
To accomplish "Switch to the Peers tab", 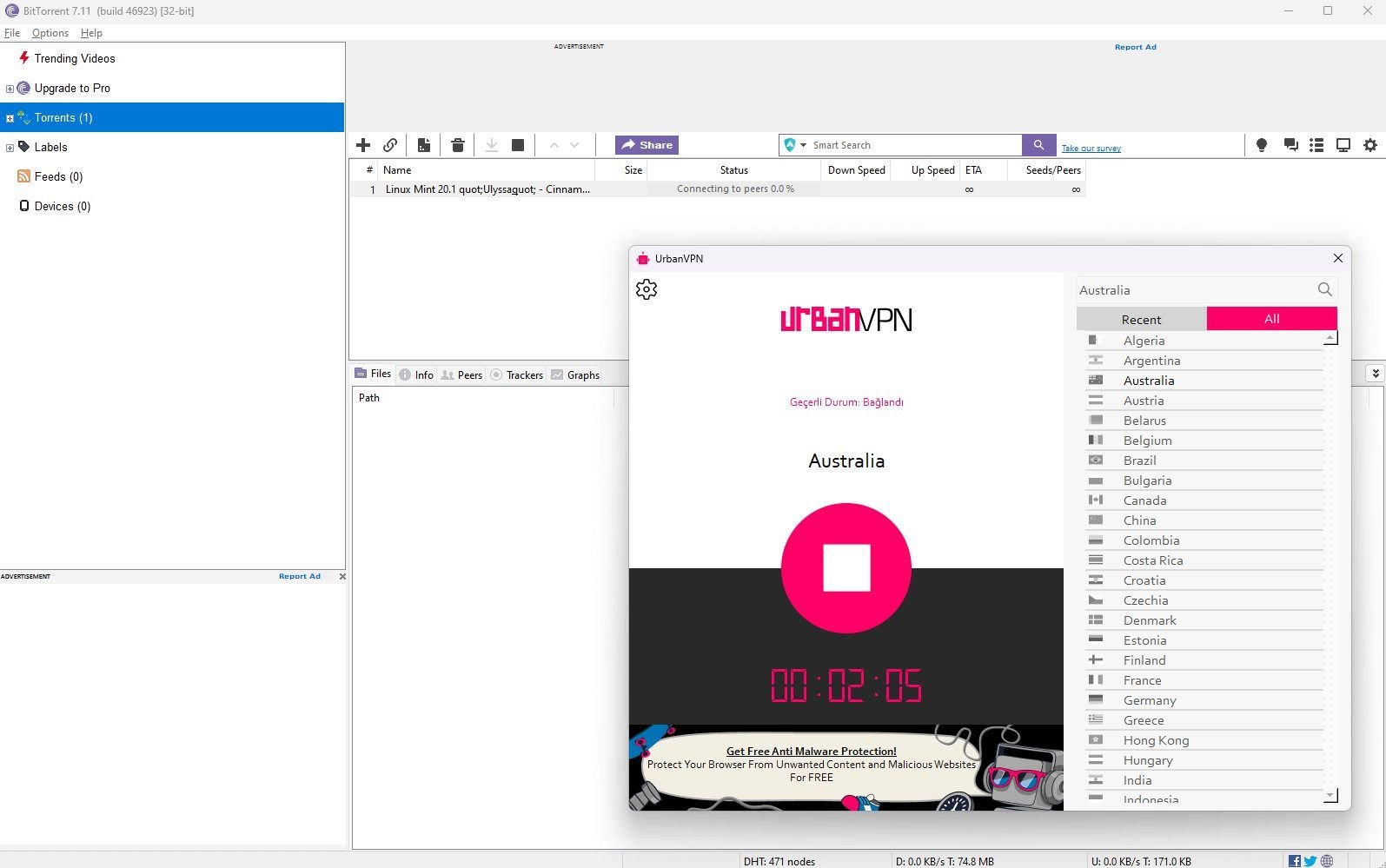I will coord(461,374).
